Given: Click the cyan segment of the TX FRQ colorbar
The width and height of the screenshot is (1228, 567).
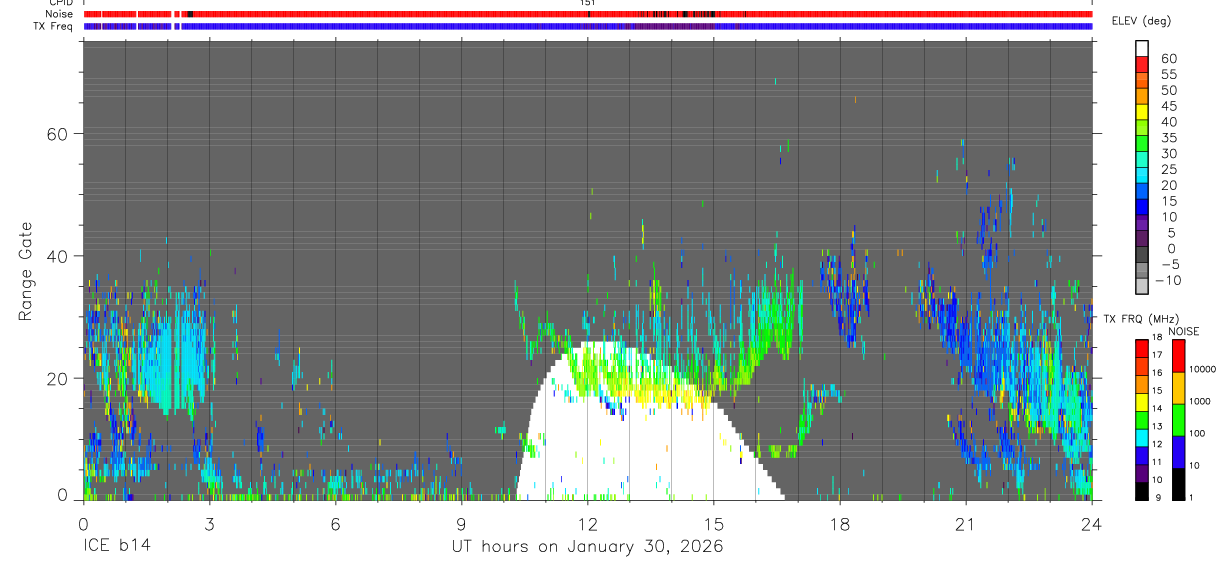Looking at the screenshot, I should pos(1141,438).
